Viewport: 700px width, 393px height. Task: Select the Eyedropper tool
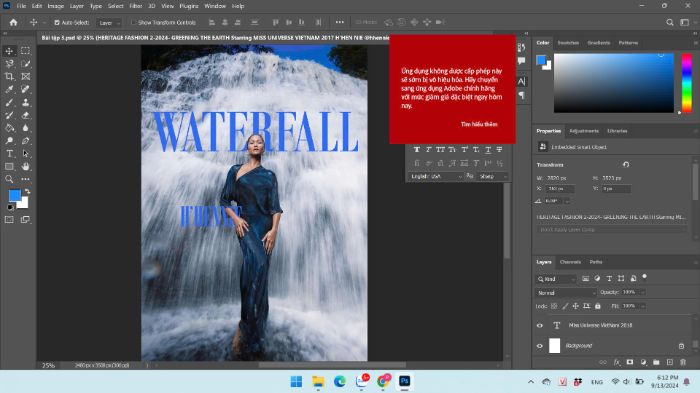pyautogui.click(x=9, y=89)
